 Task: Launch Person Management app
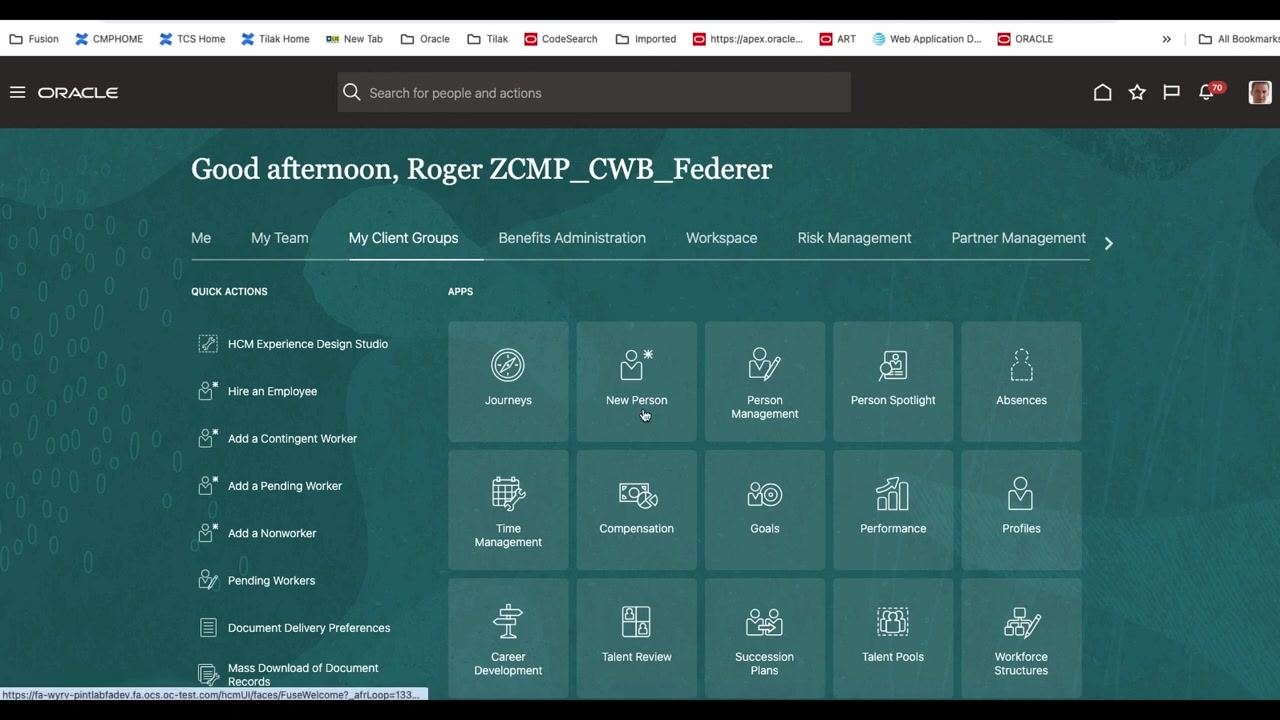click(765, 381)
